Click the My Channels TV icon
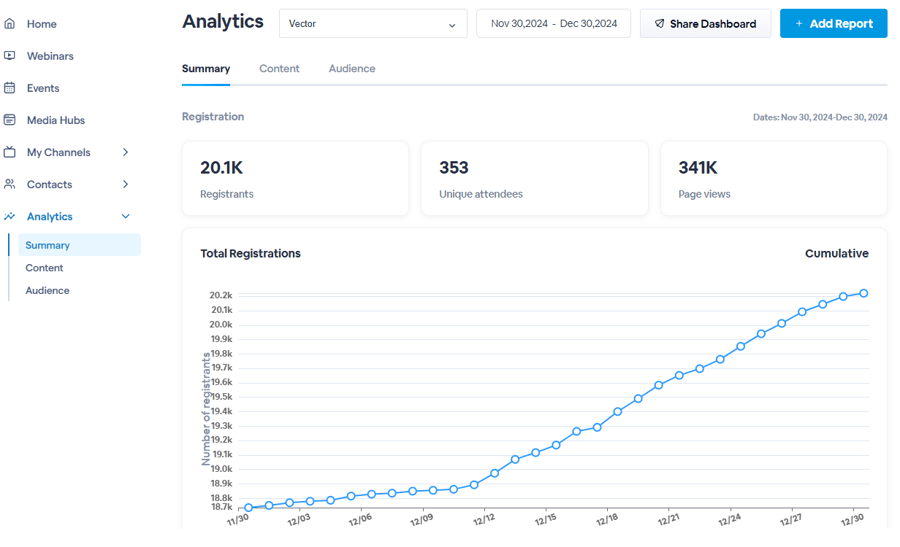 [10, 152]
